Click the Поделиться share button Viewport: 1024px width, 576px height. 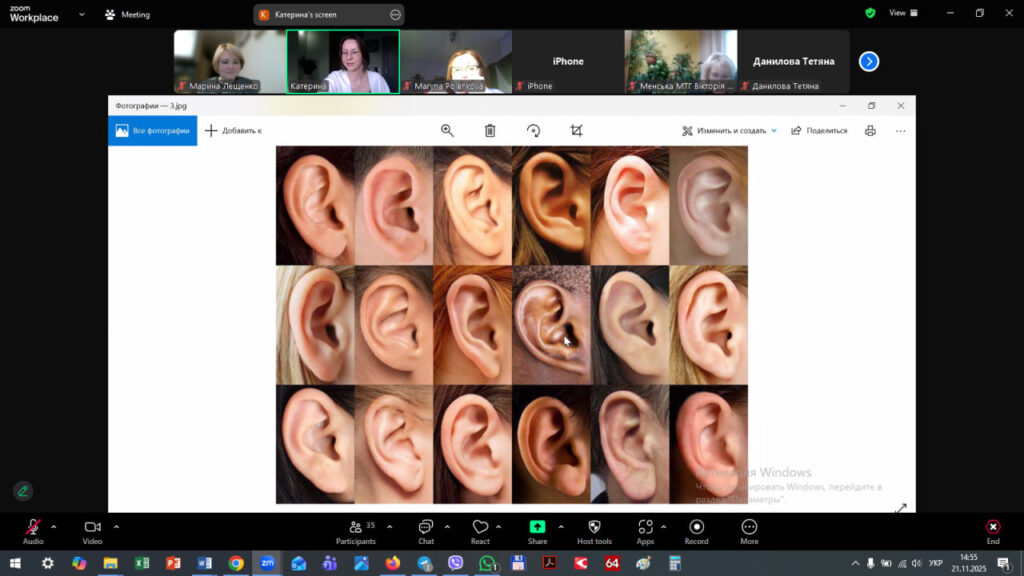[x=819, y=131]
